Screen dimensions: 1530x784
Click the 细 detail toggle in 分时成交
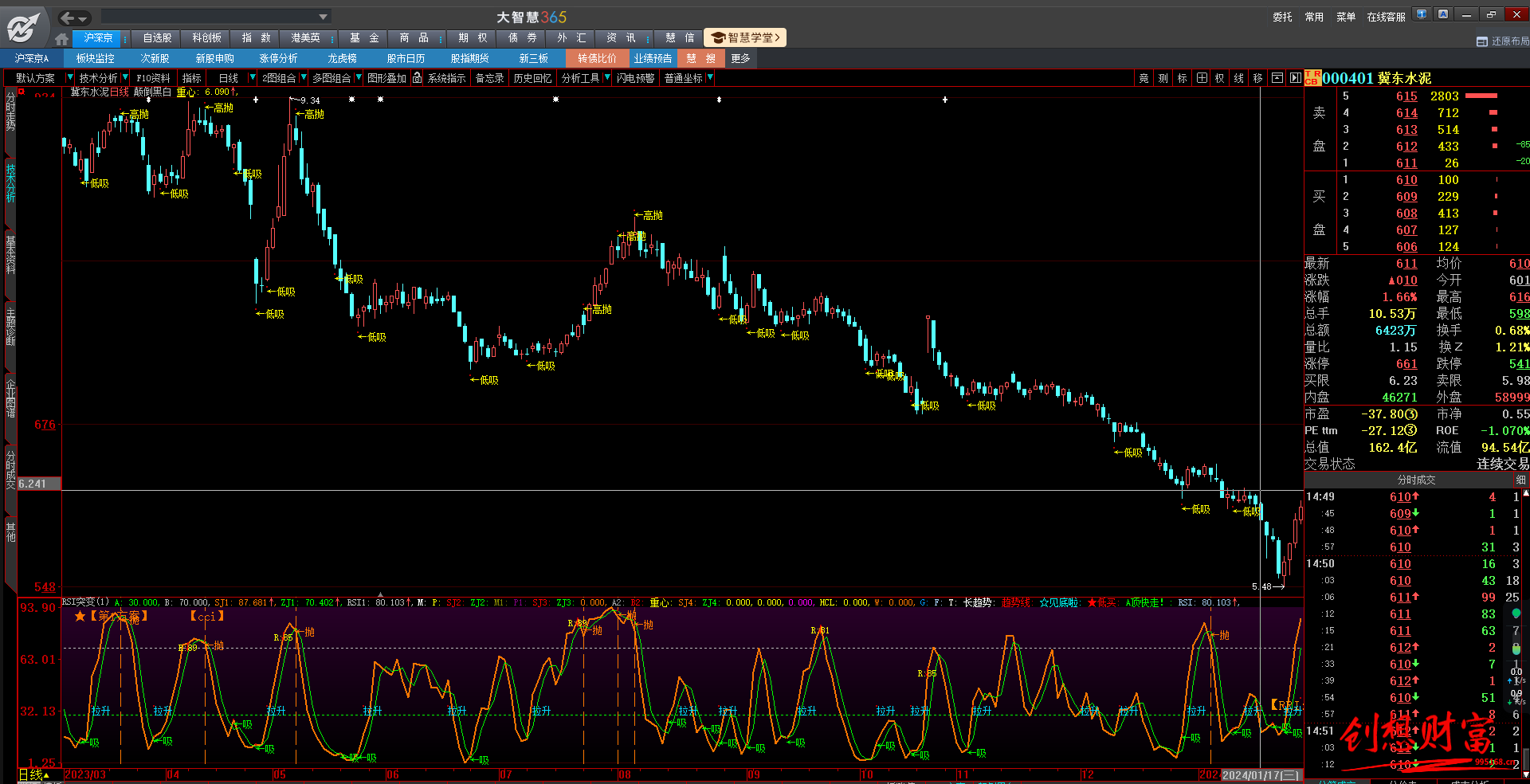click(1520, 480)
